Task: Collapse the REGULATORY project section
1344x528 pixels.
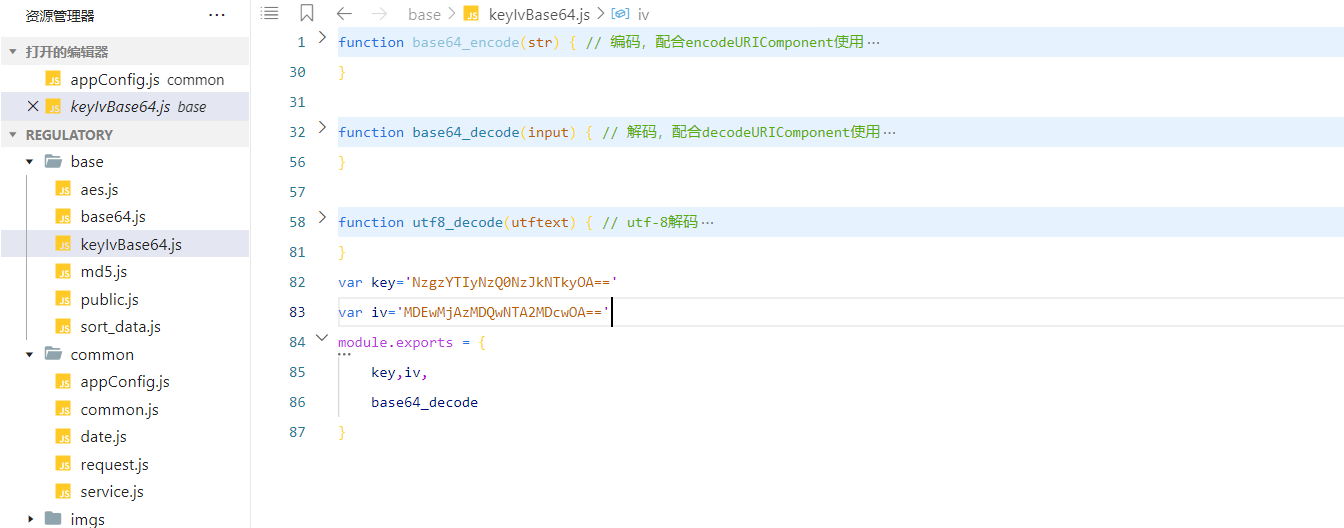Action: click(x=13, y=135)
